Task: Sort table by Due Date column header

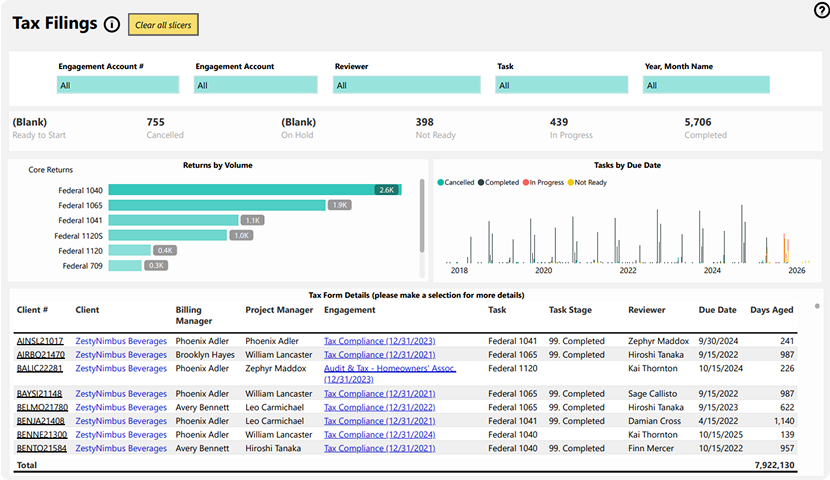Action: click(717, 310)
